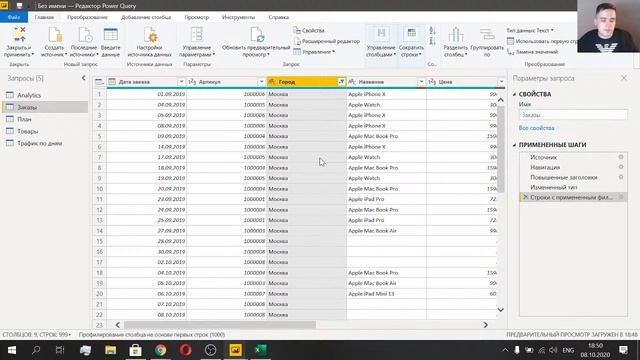Click vertical scroll down arrow
This screenshot has height=360, width=640.
(501, 310)
